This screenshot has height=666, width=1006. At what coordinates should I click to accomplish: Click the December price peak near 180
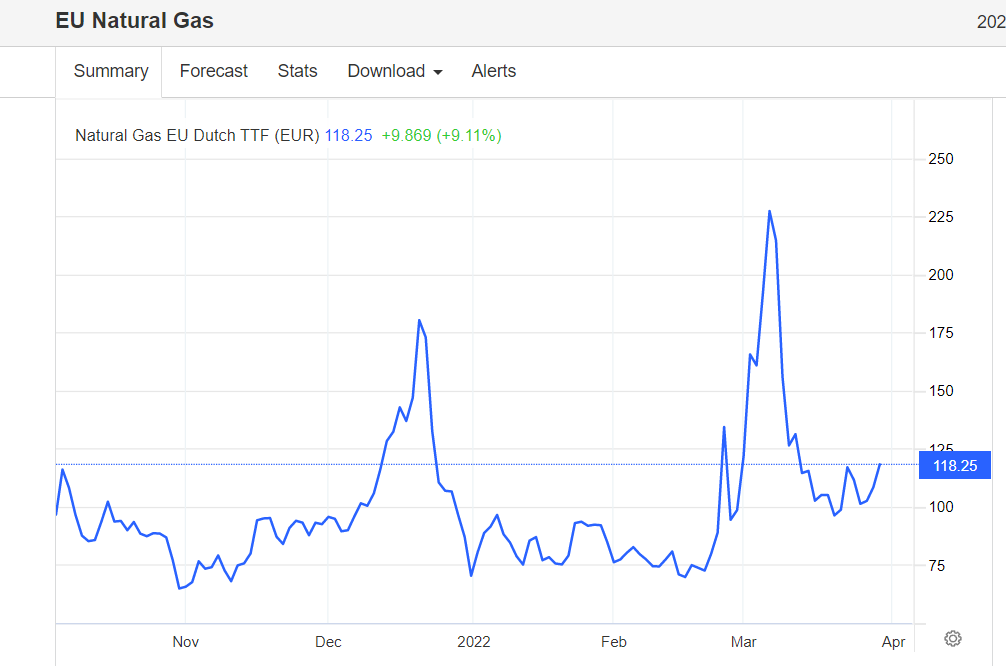419,320
